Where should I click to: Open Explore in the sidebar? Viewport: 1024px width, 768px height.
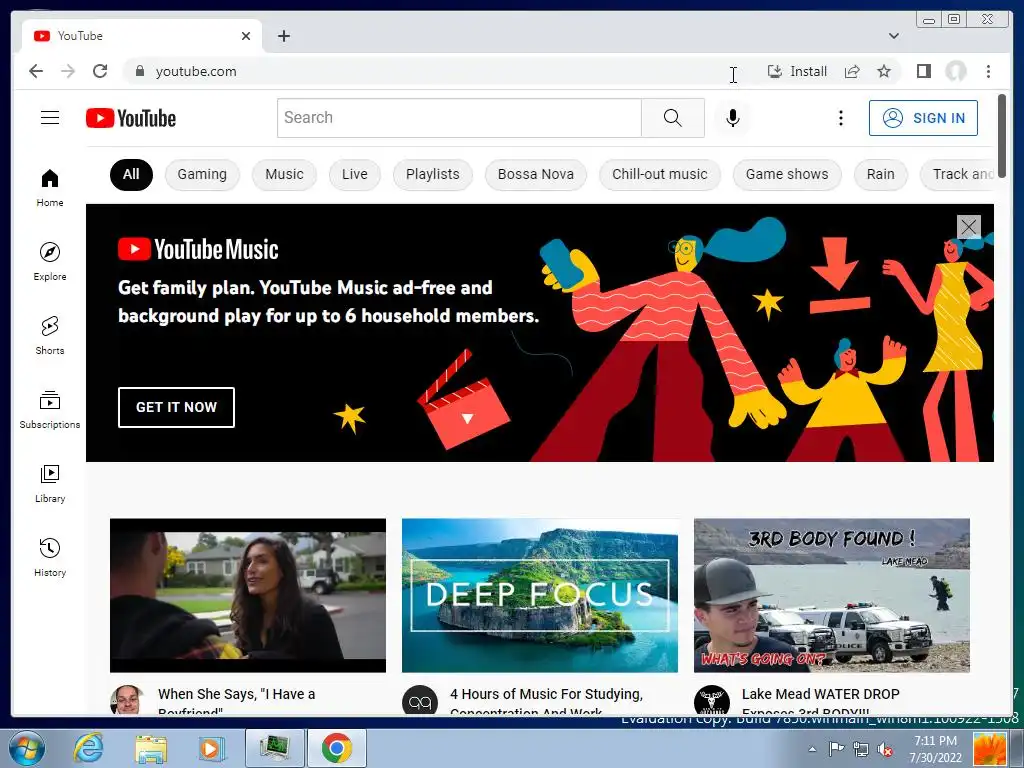click(x=50, y=261)
